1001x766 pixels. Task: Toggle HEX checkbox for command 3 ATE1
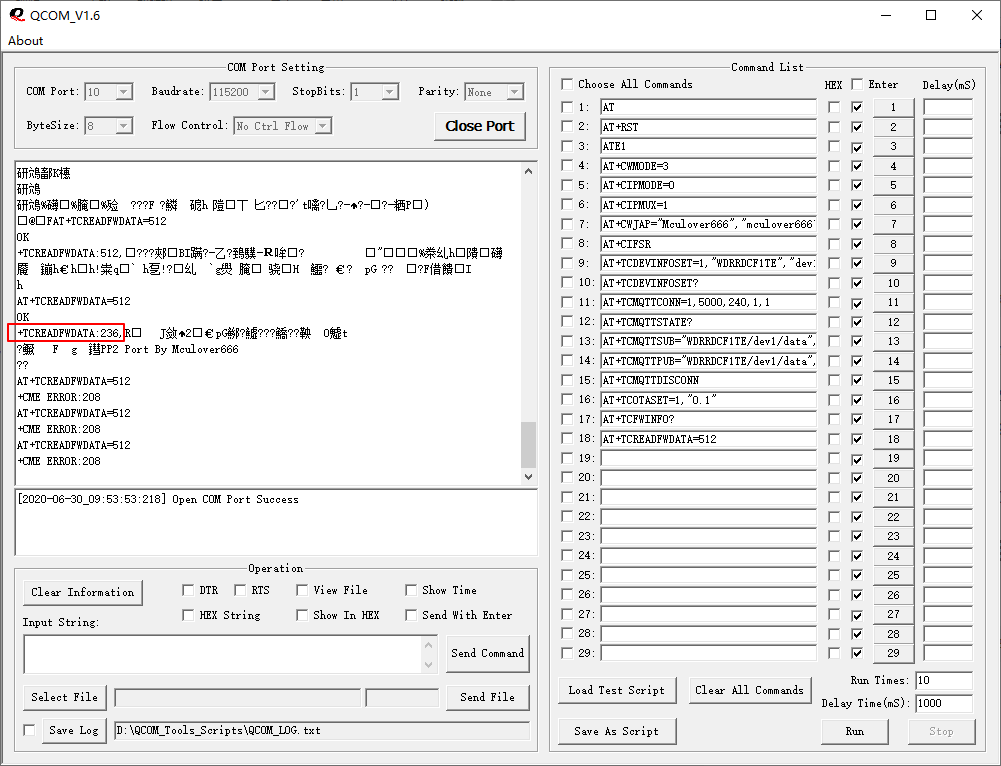point(834,147)
